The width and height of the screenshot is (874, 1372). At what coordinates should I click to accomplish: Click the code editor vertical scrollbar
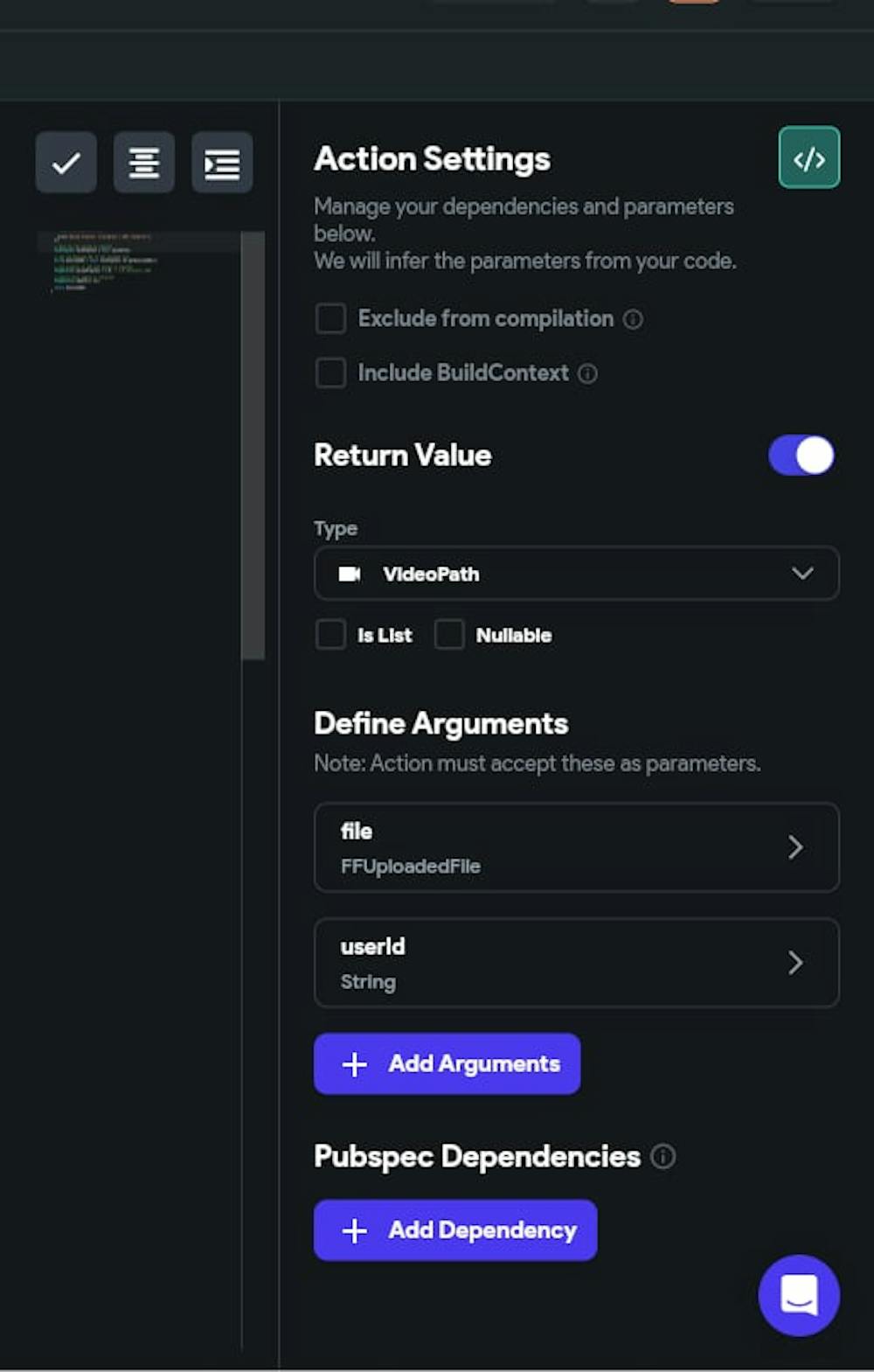253,444
